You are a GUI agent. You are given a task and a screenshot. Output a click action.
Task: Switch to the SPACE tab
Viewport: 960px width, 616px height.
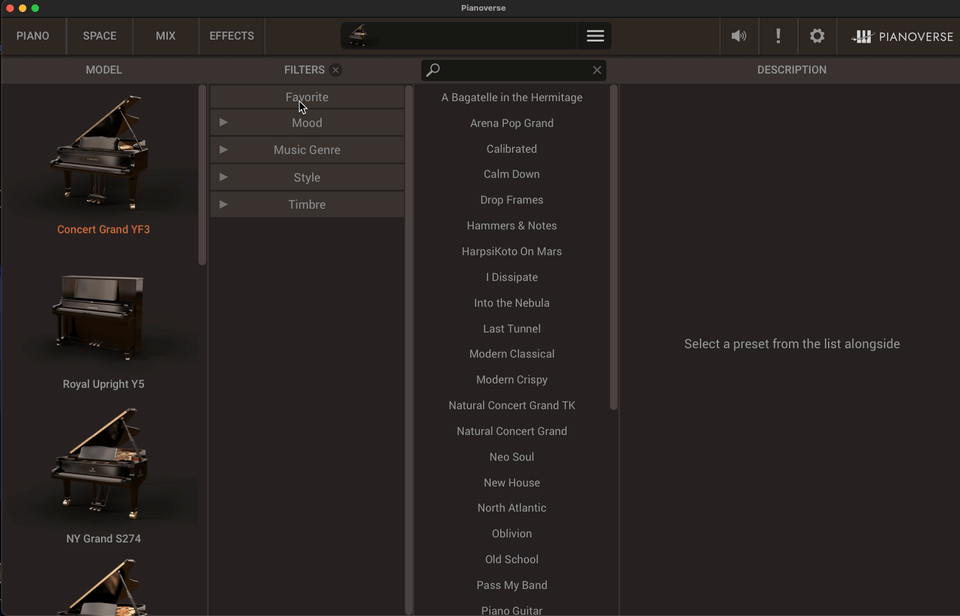(99, 36)
